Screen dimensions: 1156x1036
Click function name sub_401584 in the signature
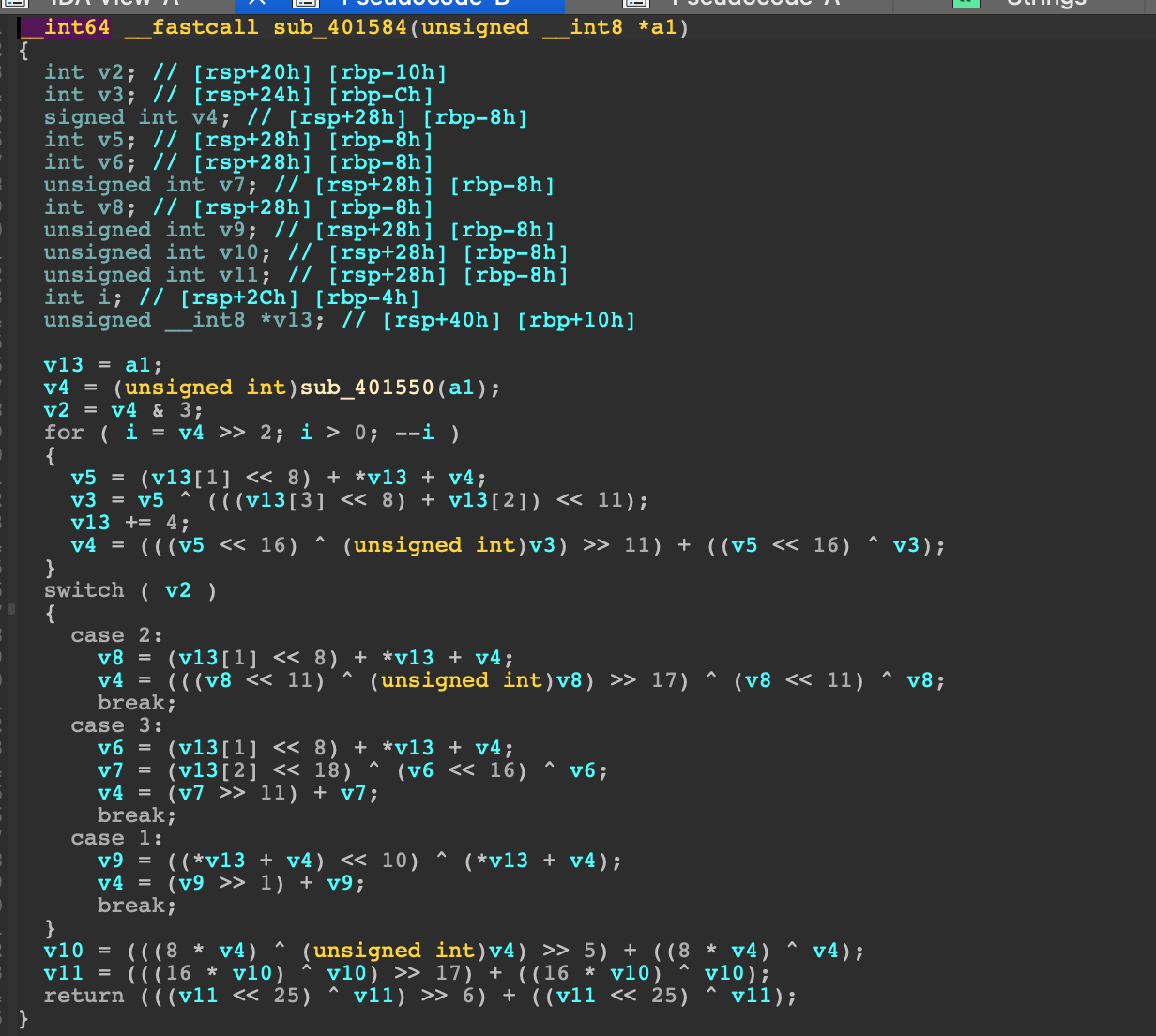340,27
